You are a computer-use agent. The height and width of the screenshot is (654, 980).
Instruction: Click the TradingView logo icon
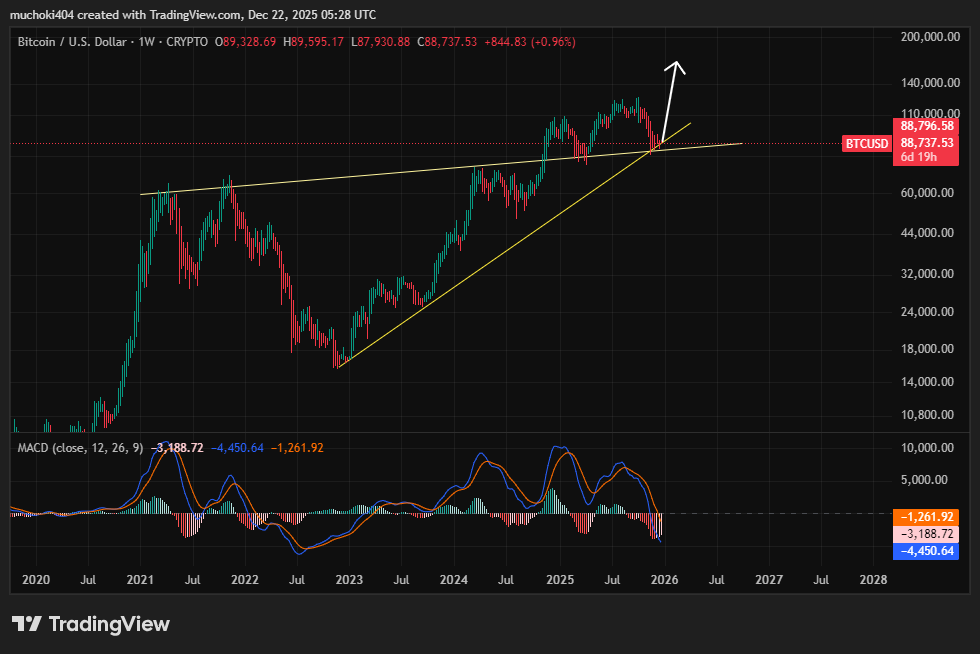[26, 624]
